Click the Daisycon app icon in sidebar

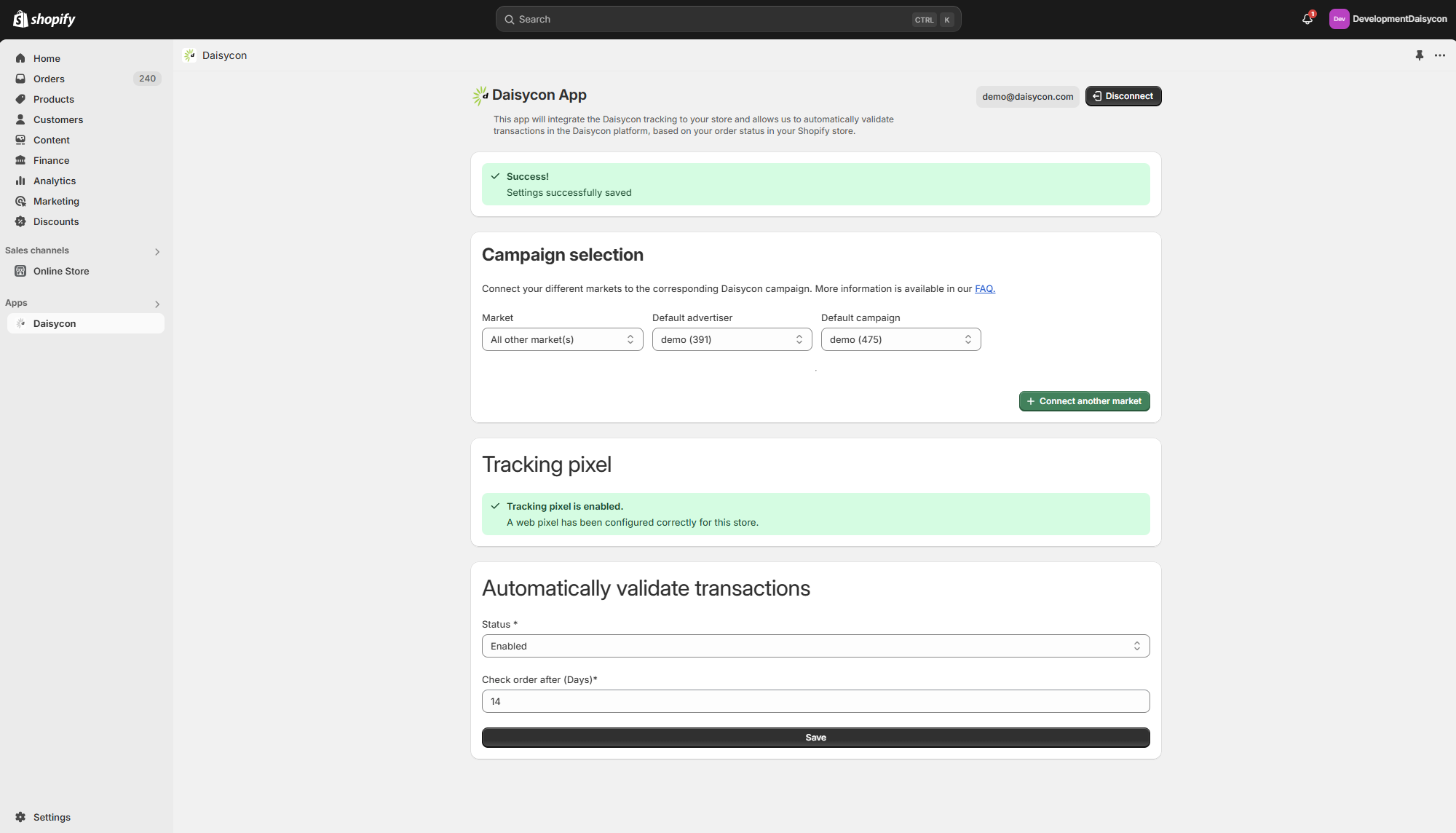click(x=20, y=323)
